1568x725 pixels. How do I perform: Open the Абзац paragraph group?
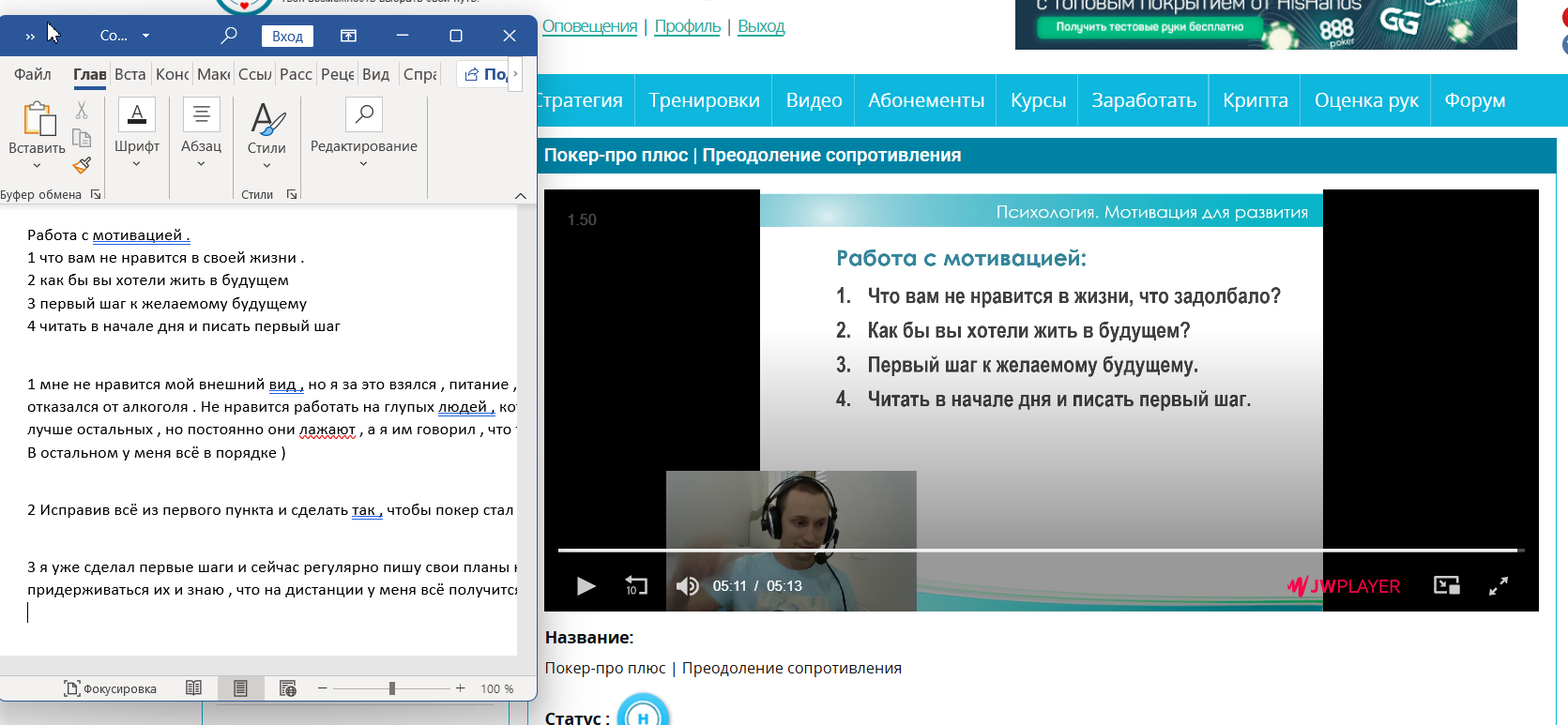click(201, 133)
